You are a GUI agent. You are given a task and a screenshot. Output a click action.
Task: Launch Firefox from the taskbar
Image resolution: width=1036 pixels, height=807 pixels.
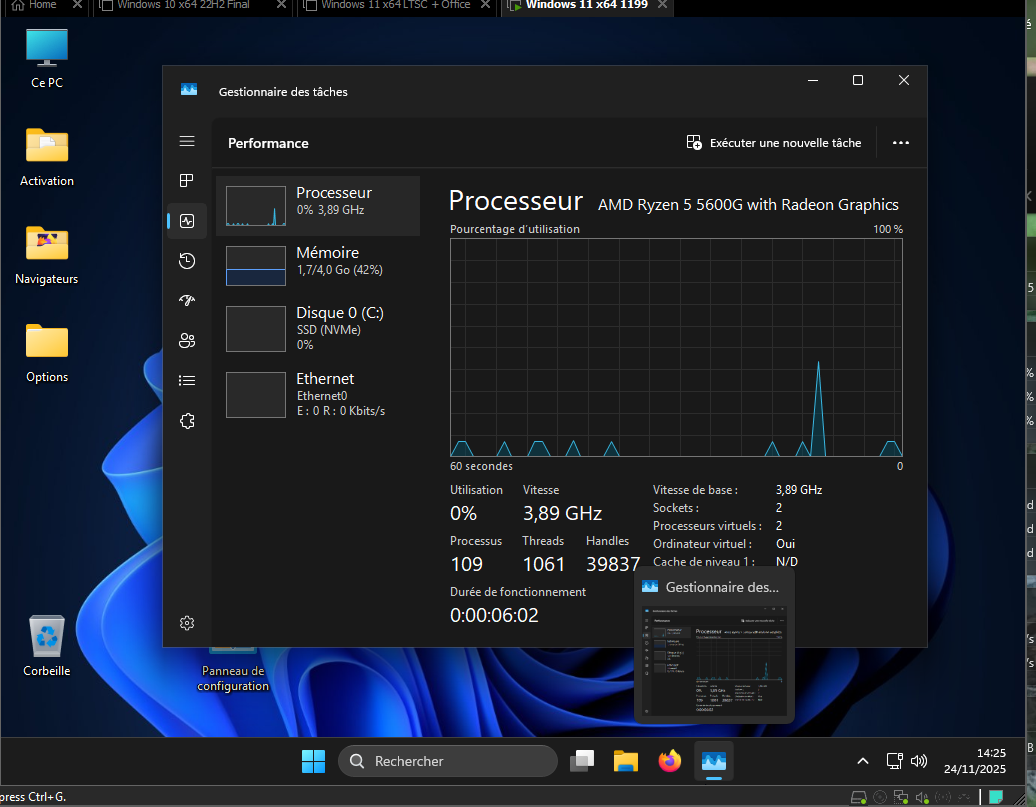[x=669, y=761]
